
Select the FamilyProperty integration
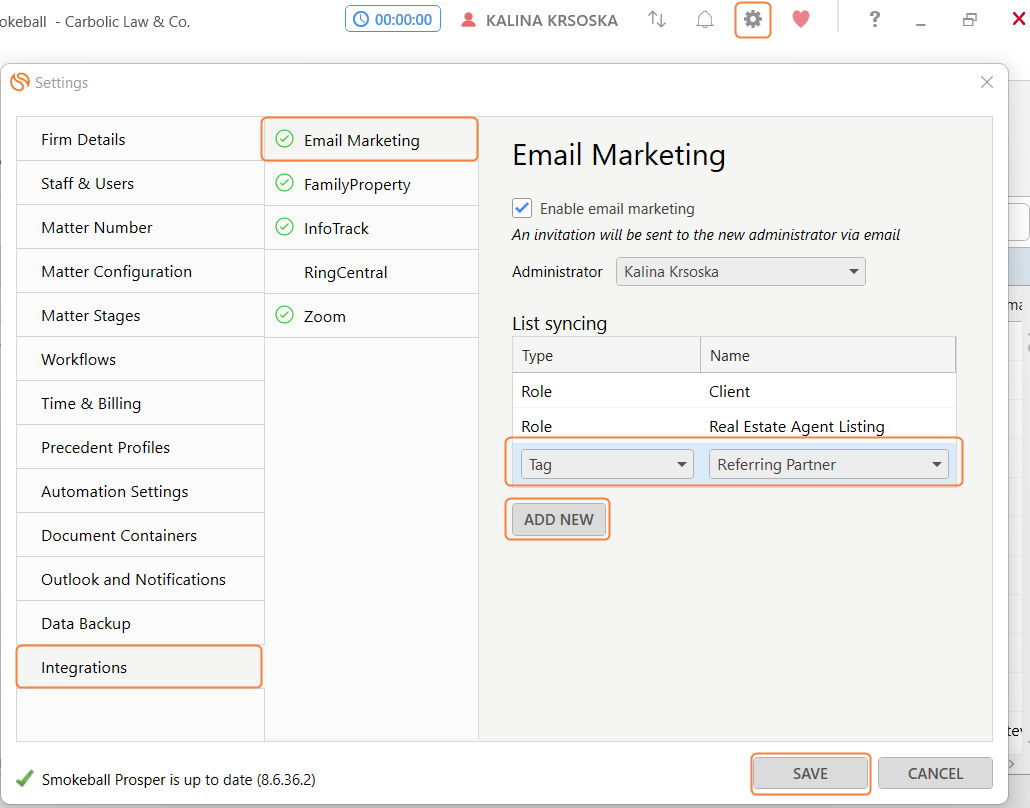tap(371, 184)
